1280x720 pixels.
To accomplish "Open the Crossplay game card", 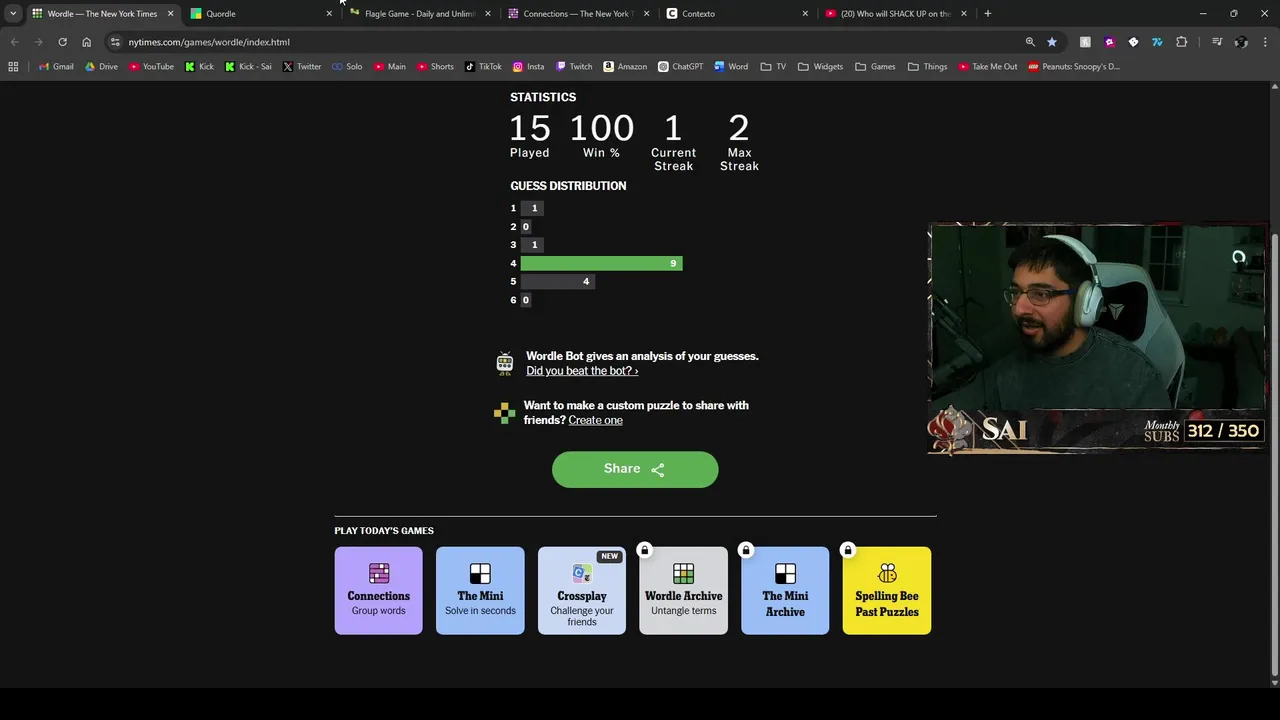I will coord(582,590).
